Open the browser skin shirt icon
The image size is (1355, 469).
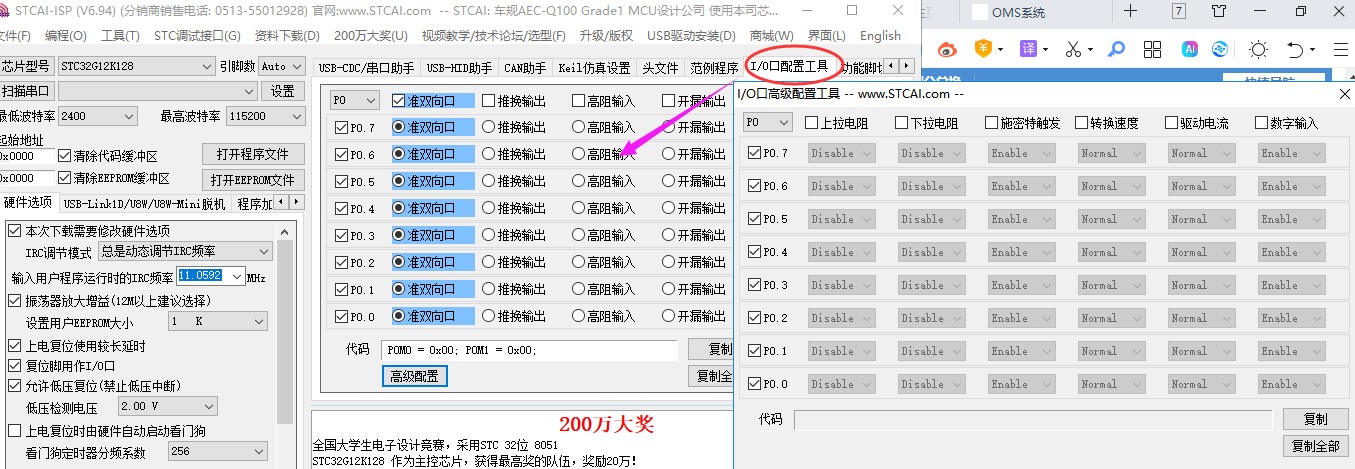point(1219,12)
